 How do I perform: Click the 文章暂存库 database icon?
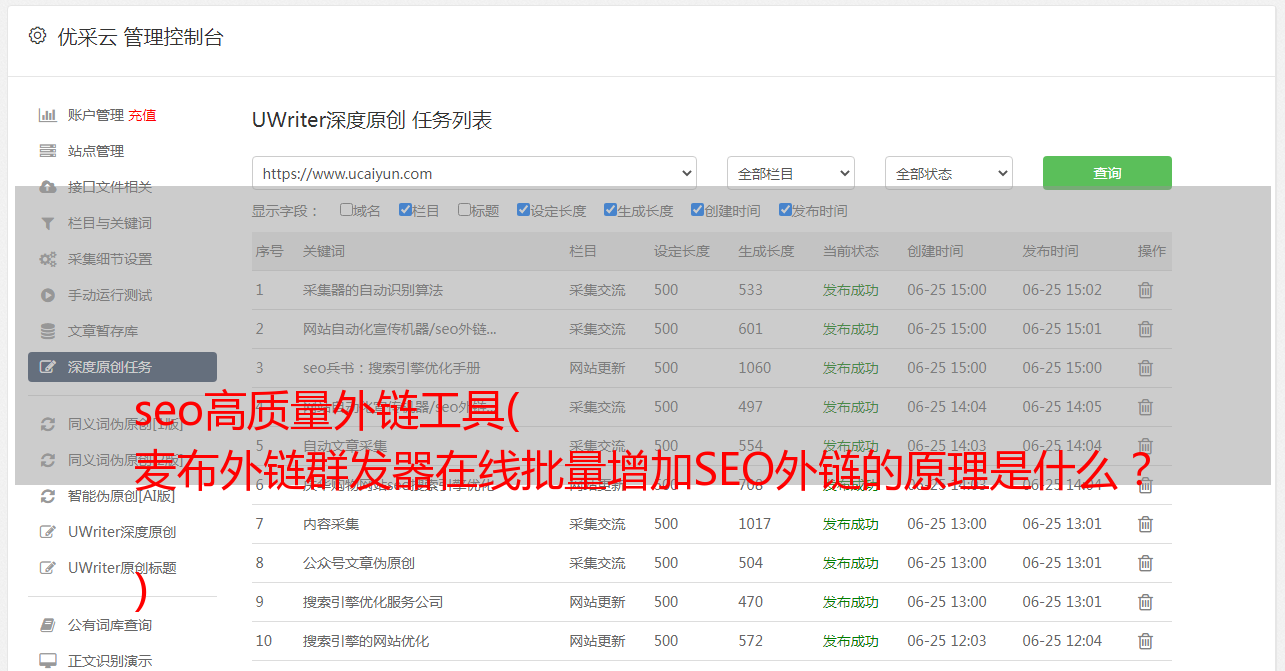(47, 331)
